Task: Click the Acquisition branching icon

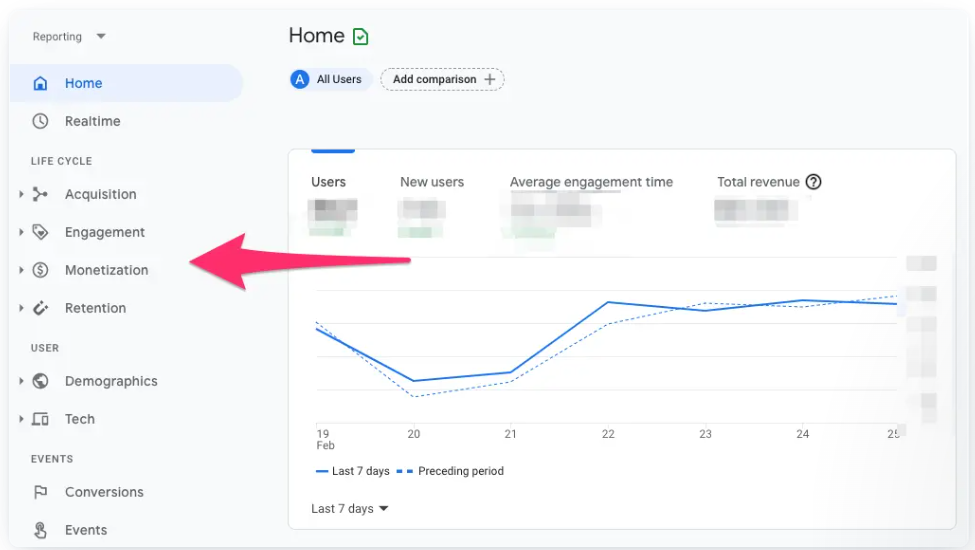Action: pos(40,195)
